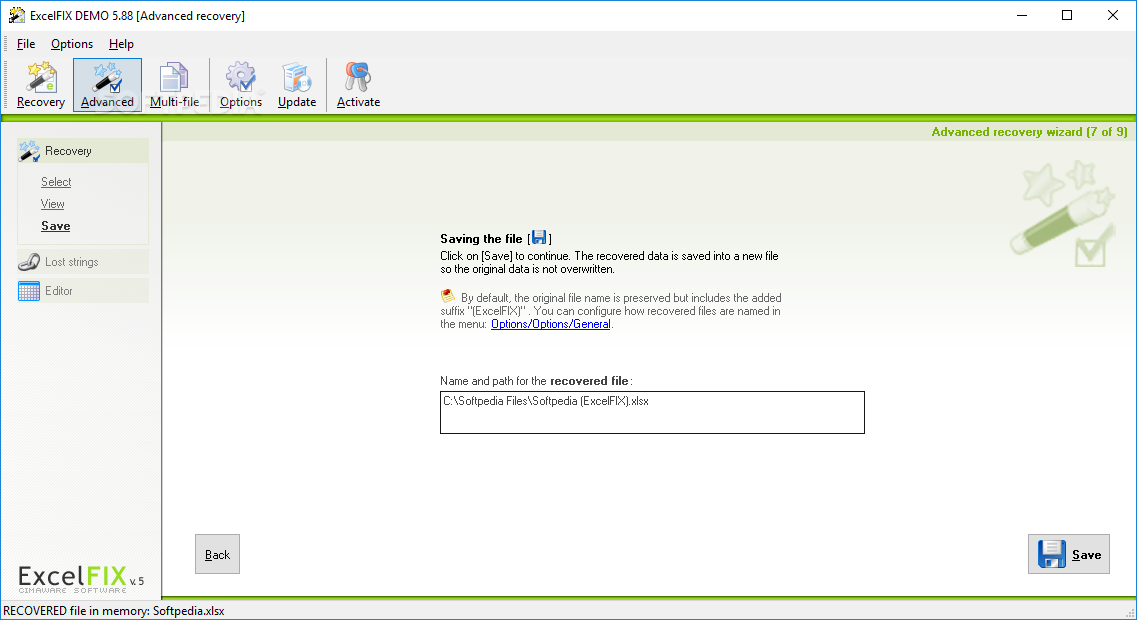Screen dimensions: 1137x620
Task: Click the recovered file path field
Action: [652, 413]
